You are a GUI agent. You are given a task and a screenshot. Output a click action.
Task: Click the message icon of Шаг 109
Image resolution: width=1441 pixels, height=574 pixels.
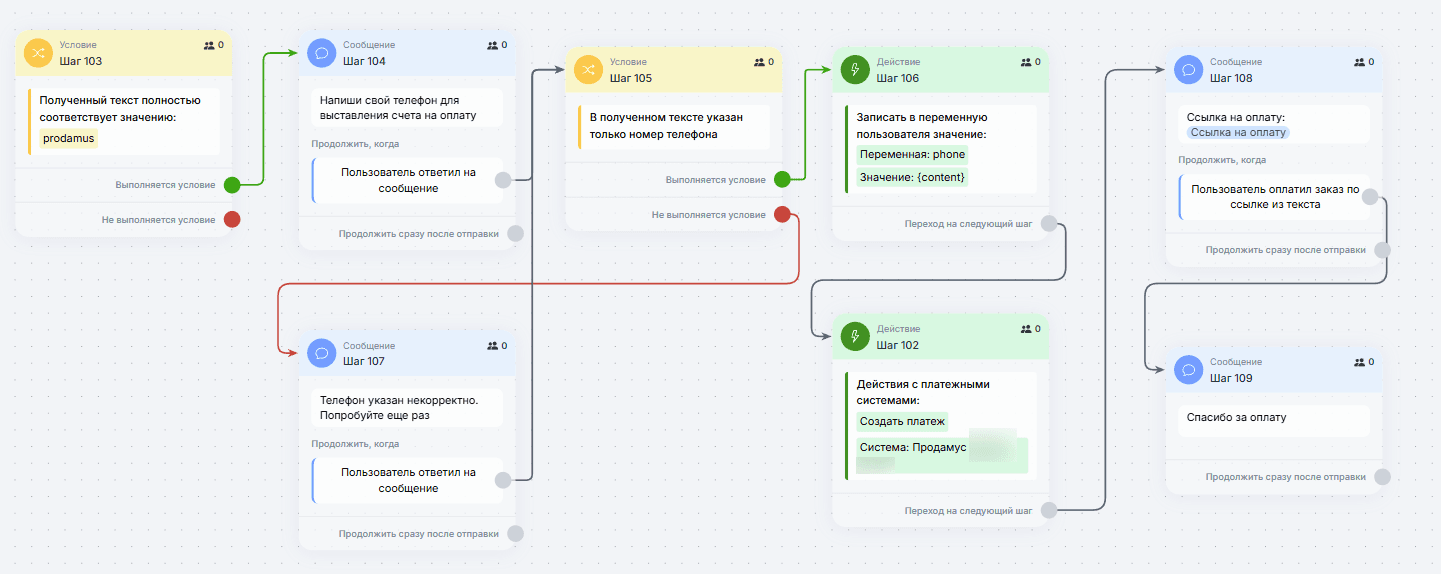tap(1188, 370)
